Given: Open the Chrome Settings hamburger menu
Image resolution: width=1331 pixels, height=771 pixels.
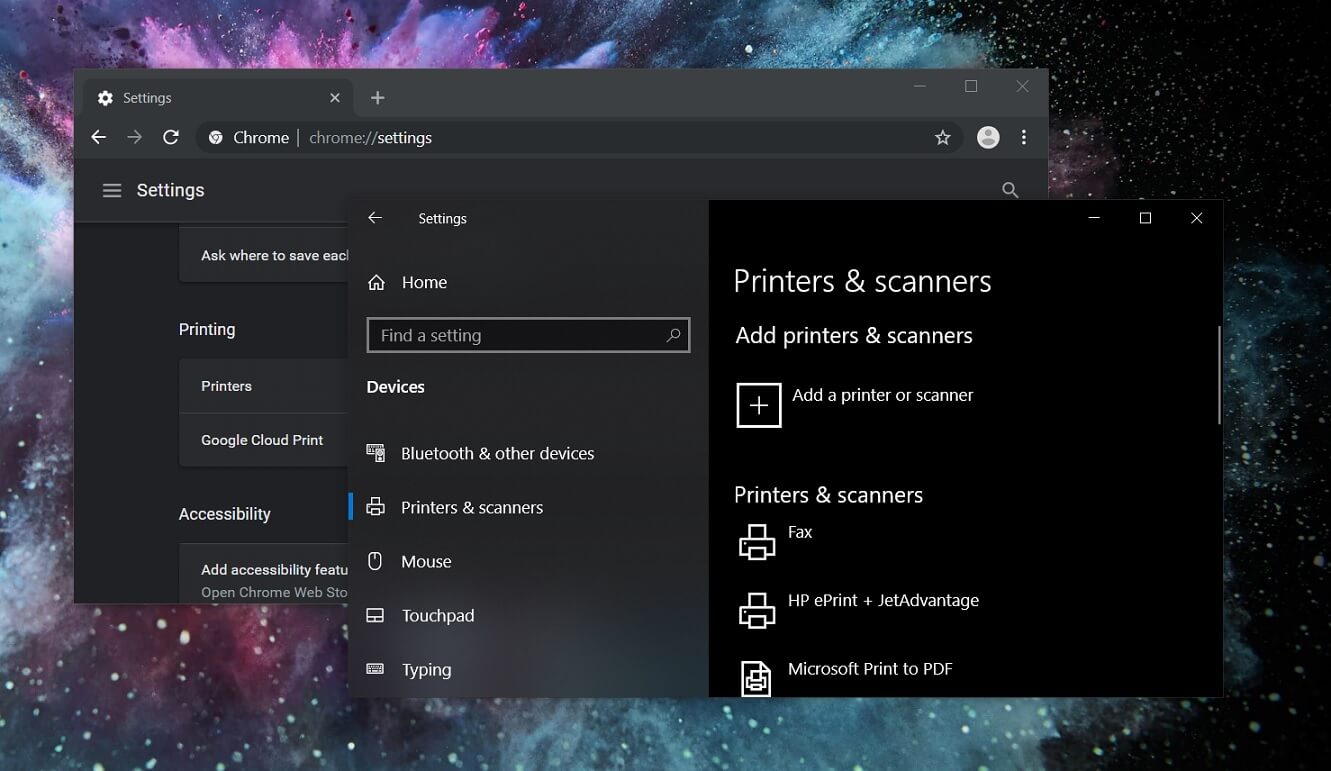Looking at the screenshot, I should pos(112,190).
